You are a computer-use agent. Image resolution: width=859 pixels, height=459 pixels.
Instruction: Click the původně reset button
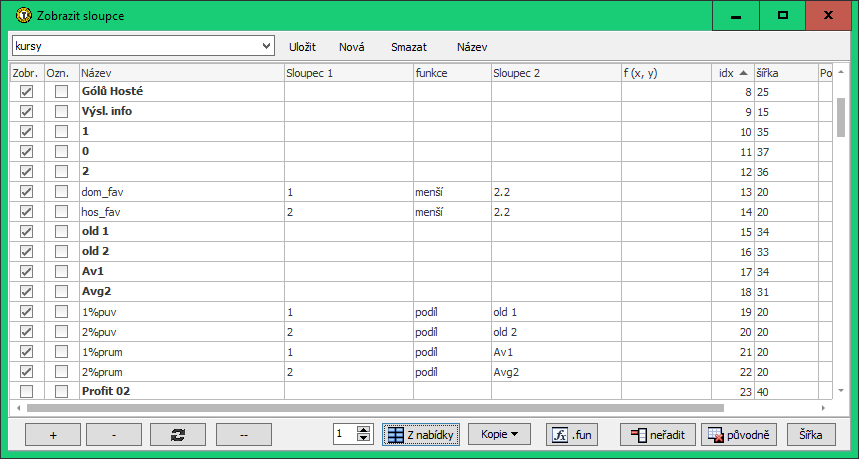coord(738,434)
